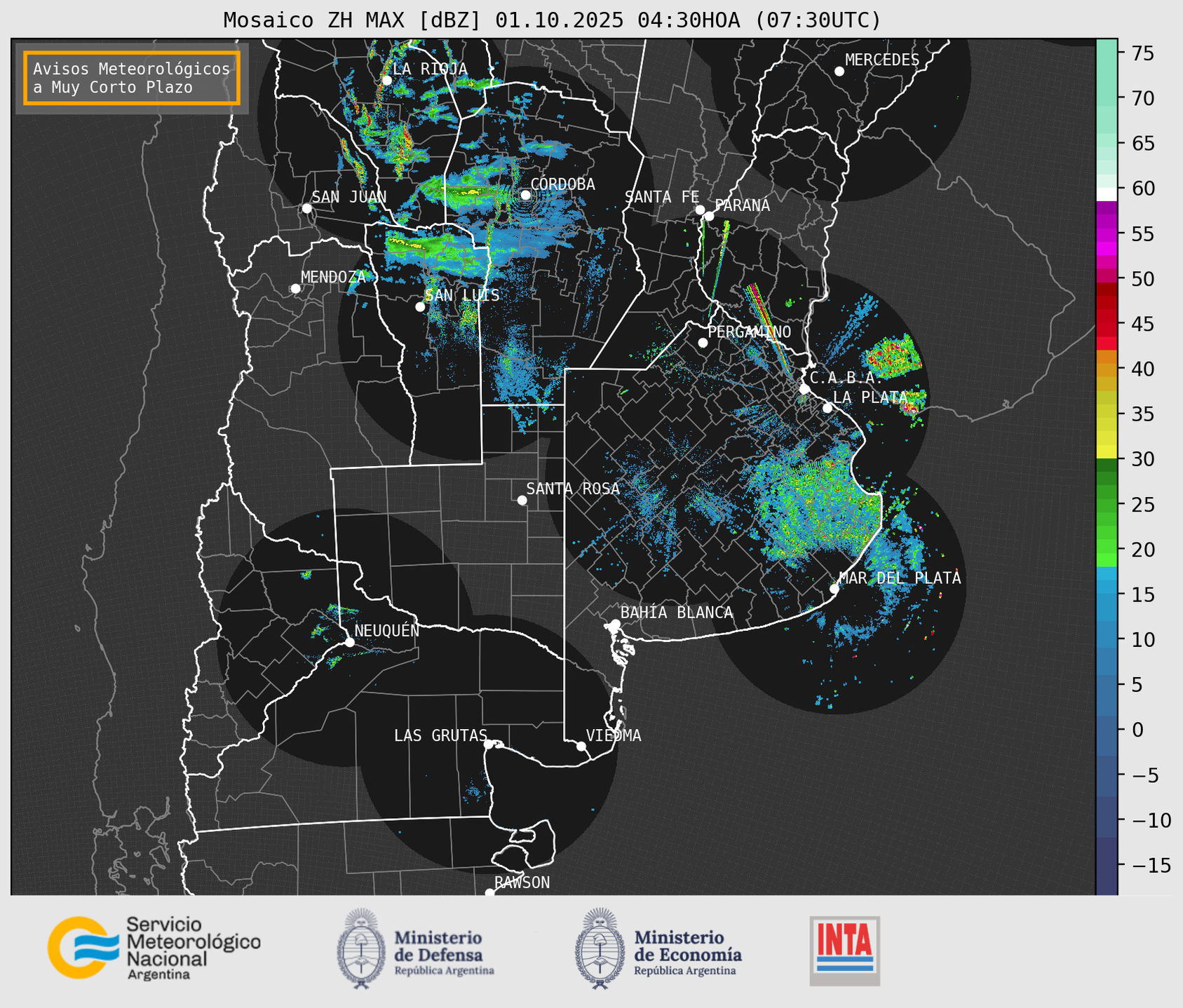The image size is (1183, 1008).
Task: Click the NEUQUÉN city marker dot
Action: coord(349,642)
